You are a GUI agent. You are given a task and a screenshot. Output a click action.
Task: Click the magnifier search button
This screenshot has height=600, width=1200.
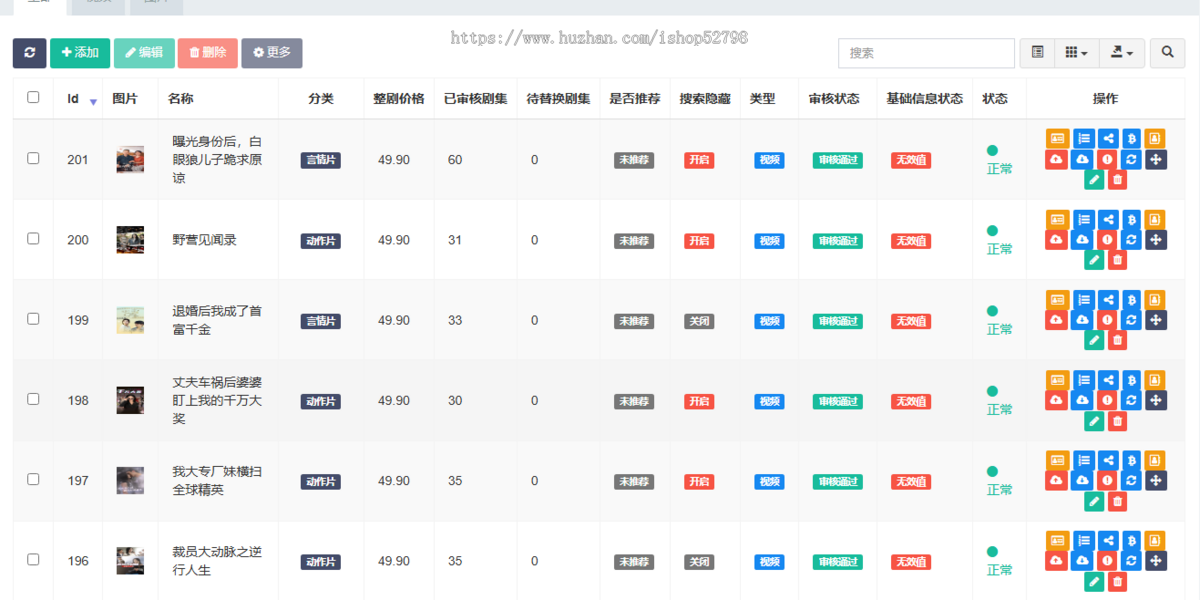[1167, 53]
